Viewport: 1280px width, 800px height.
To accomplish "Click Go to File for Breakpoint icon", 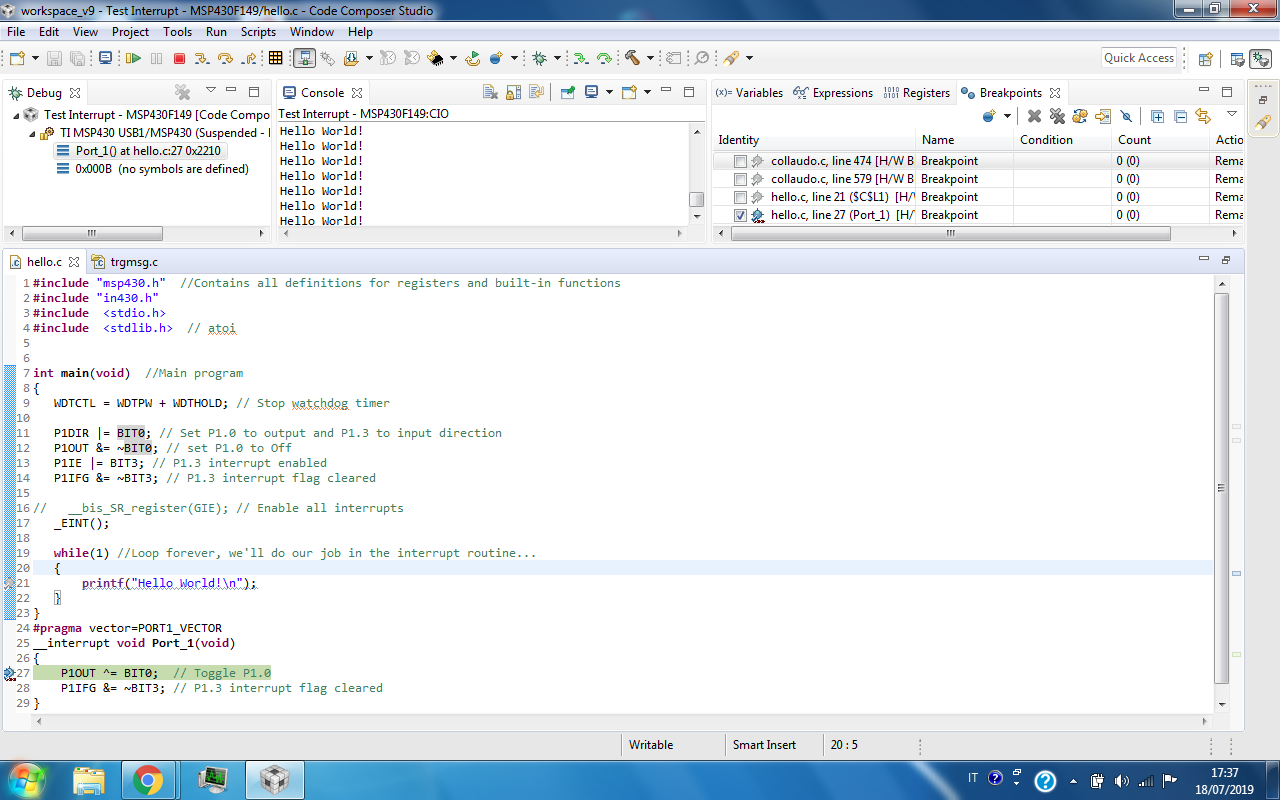I will [x=1103, y=116].
